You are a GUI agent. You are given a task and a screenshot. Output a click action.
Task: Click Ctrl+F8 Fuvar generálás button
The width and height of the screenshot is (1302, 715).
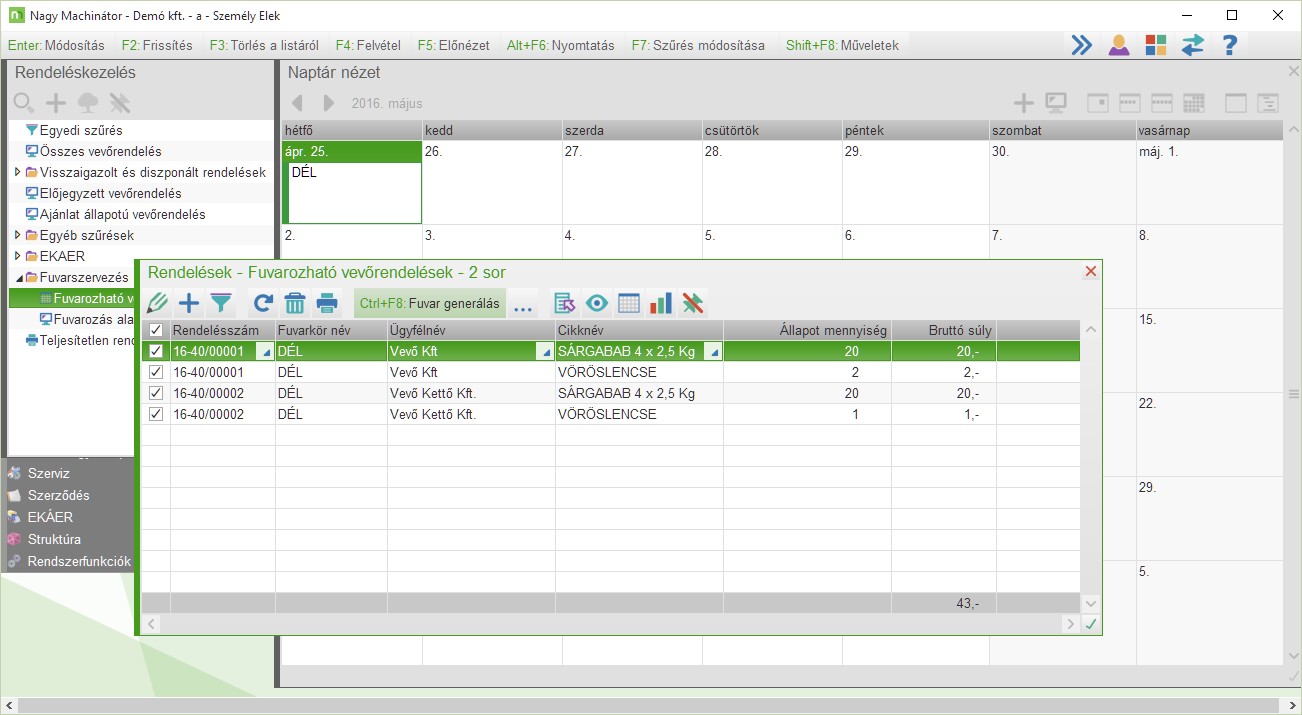[x=430, y=304]
